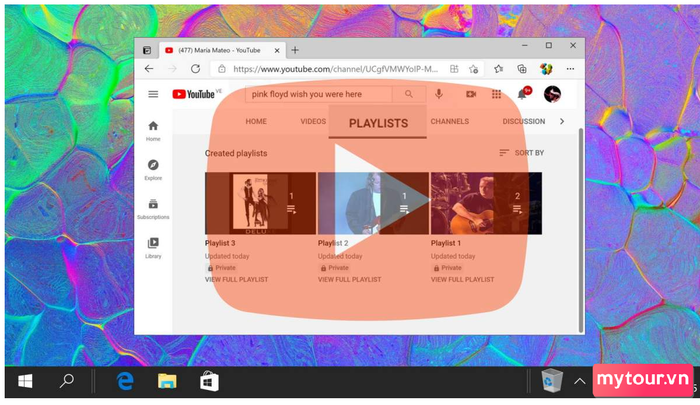Image resolution: width=700 pixels, height=405 pixels.
Task: Open Library in YouTube sidebar
Action: [x=153, y=248]
